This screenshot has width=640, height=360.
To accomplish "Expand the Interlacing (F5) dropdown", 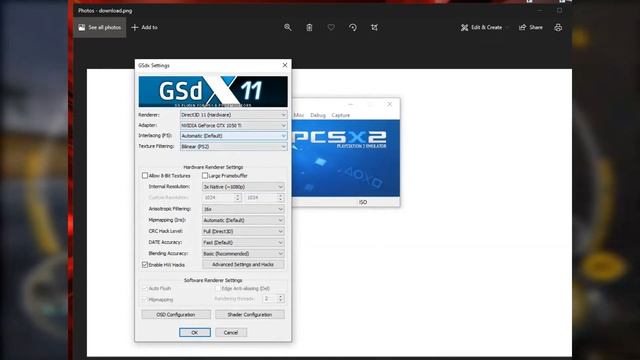I will [x=233, y=136].
